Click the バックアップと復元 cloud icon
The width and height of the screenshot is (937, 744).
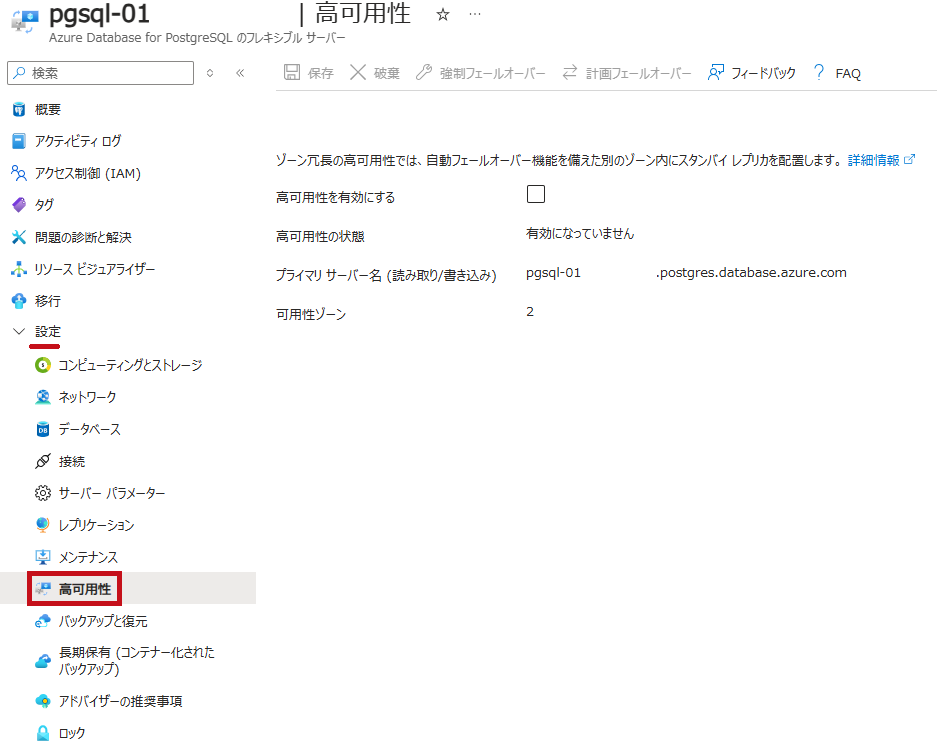(43, 621)
